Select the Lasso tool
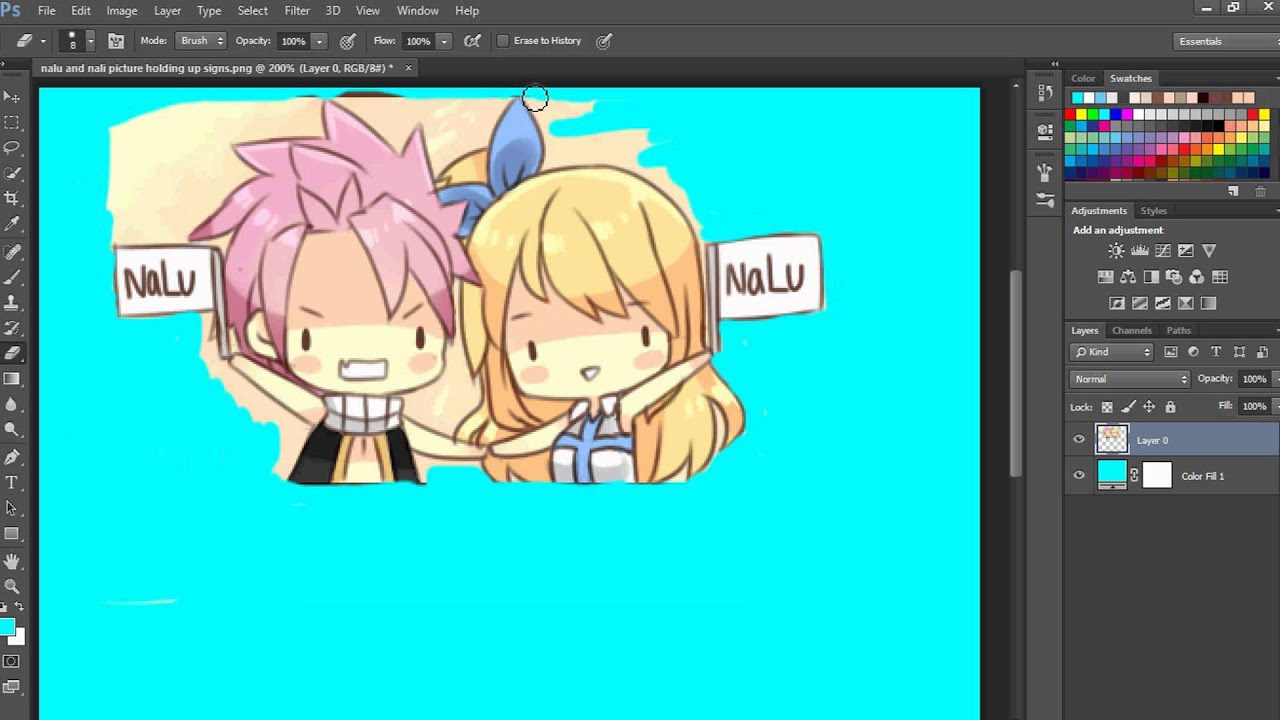1280x720 pixels. [x=12, y=148]
